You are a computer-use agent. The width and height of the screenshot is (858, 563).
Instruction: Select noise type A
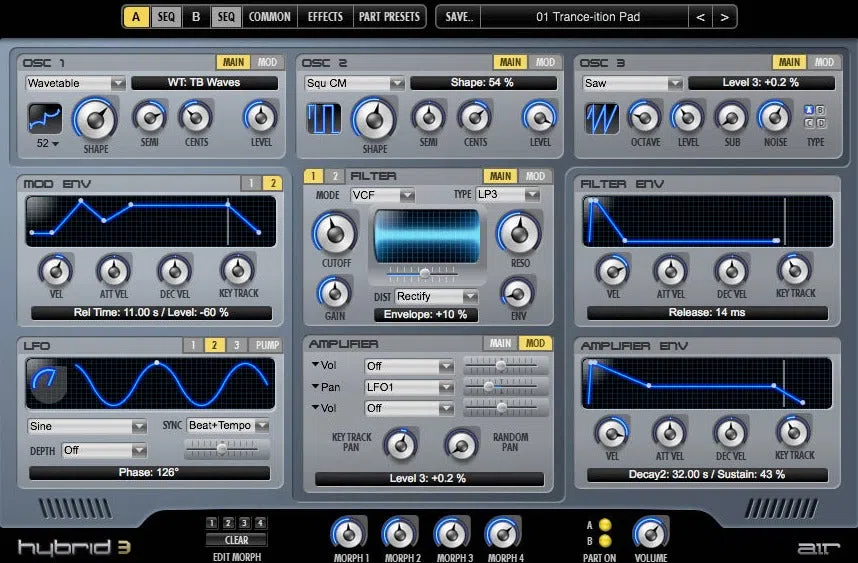809,110
